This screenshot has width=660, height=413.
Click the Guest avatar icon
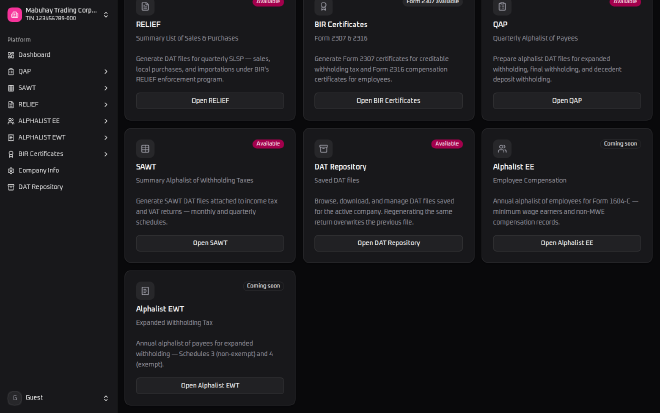pyautogui.click(x=15, y=398)
